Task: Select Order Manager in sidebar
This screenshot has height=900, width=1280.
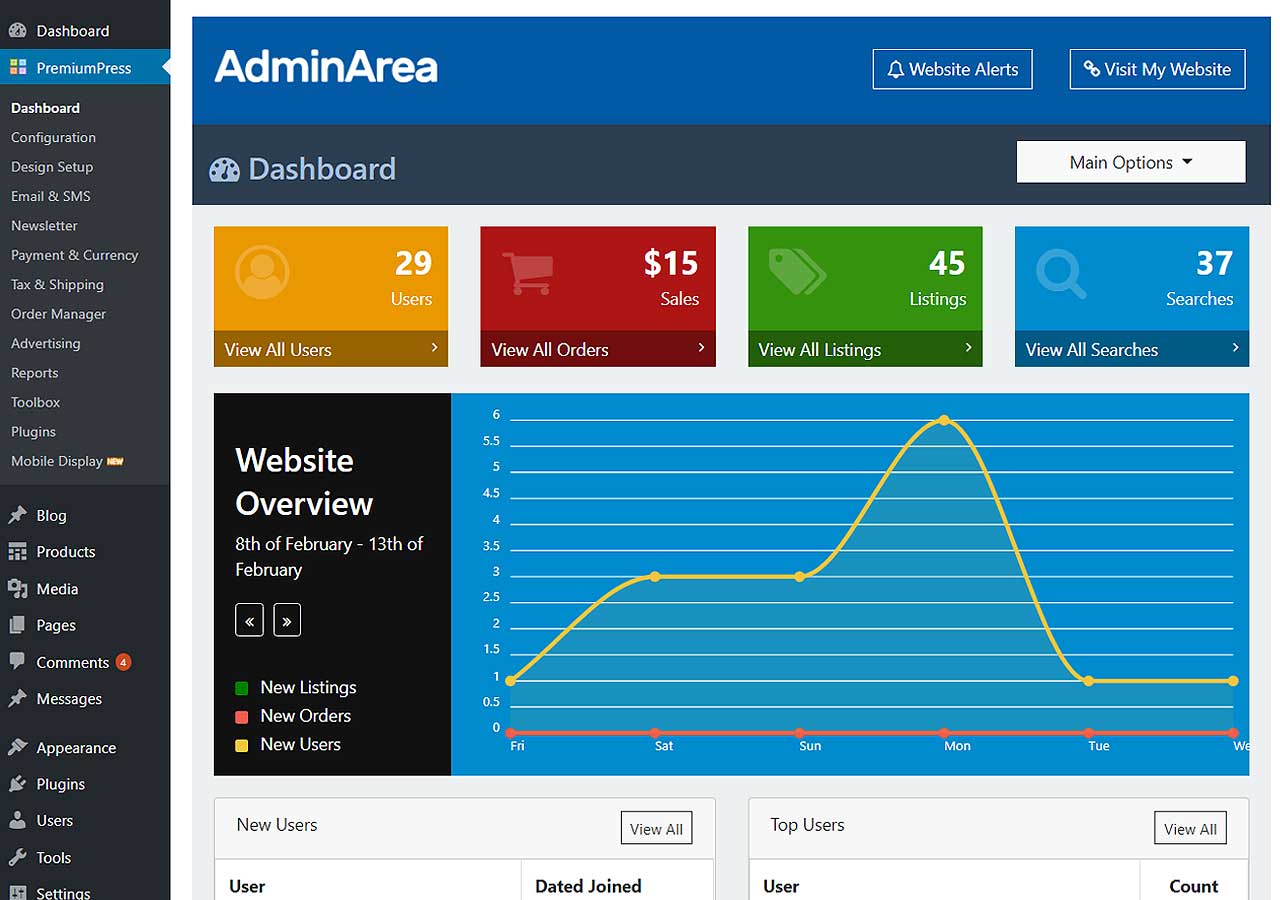Action: click(x=58, y=314)
